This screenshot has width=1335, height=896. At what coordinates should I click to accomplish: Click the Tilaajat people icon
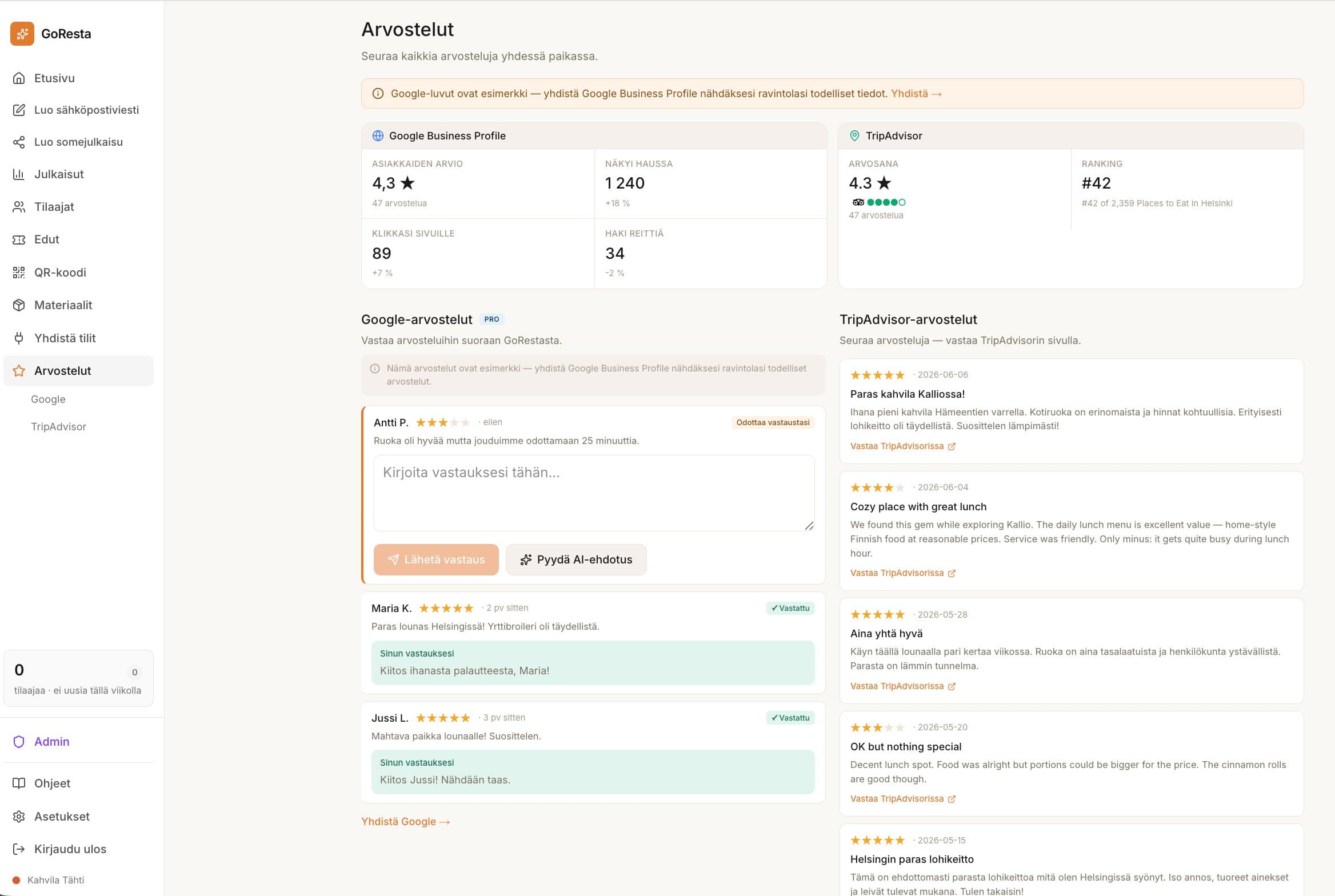click(x=19, y=207)
